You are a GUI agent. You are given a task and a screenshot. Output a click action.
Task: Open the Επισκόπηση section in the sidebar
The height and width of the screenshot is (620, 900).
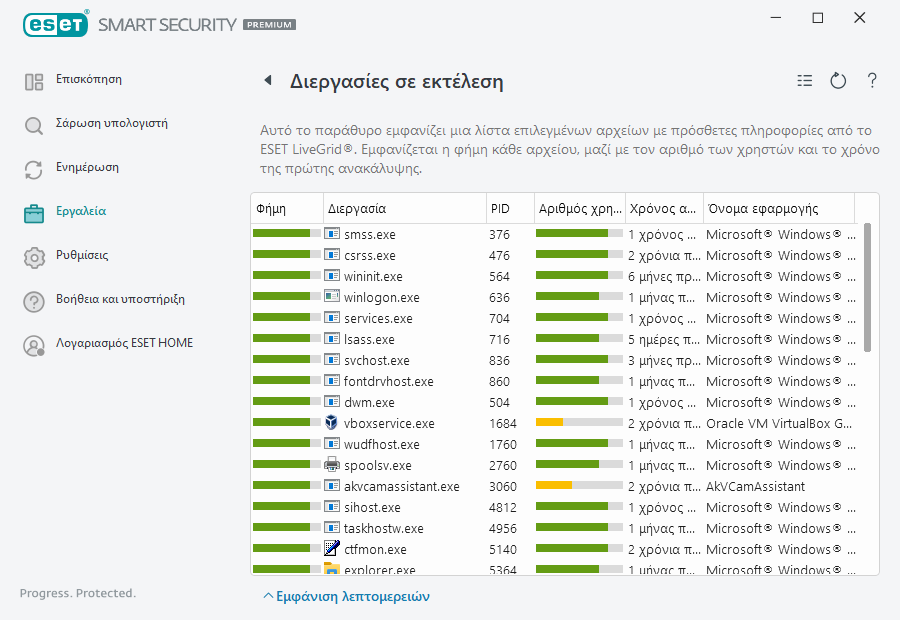click(x=88, y=80)
